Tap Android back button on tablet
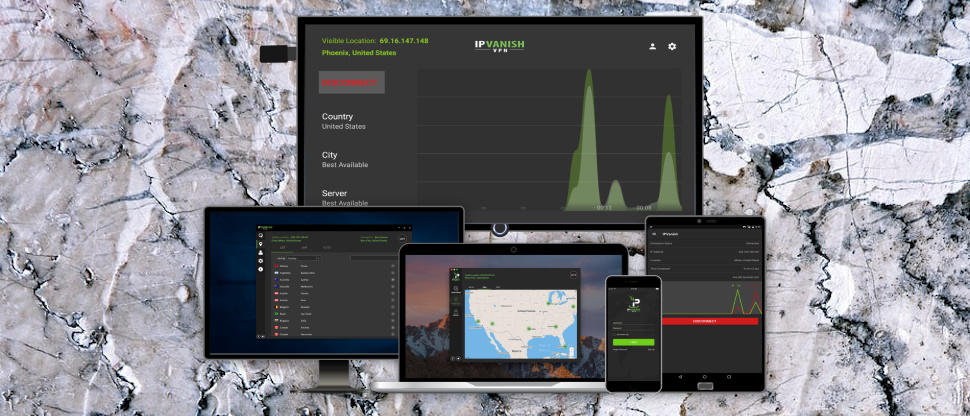 coord(680,376)
